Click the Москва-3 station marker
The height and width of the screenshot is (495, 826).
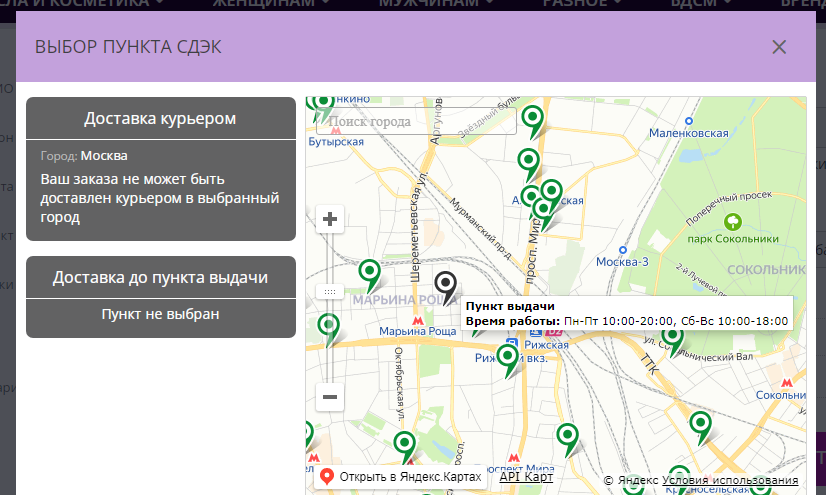(x=622, y=249)
